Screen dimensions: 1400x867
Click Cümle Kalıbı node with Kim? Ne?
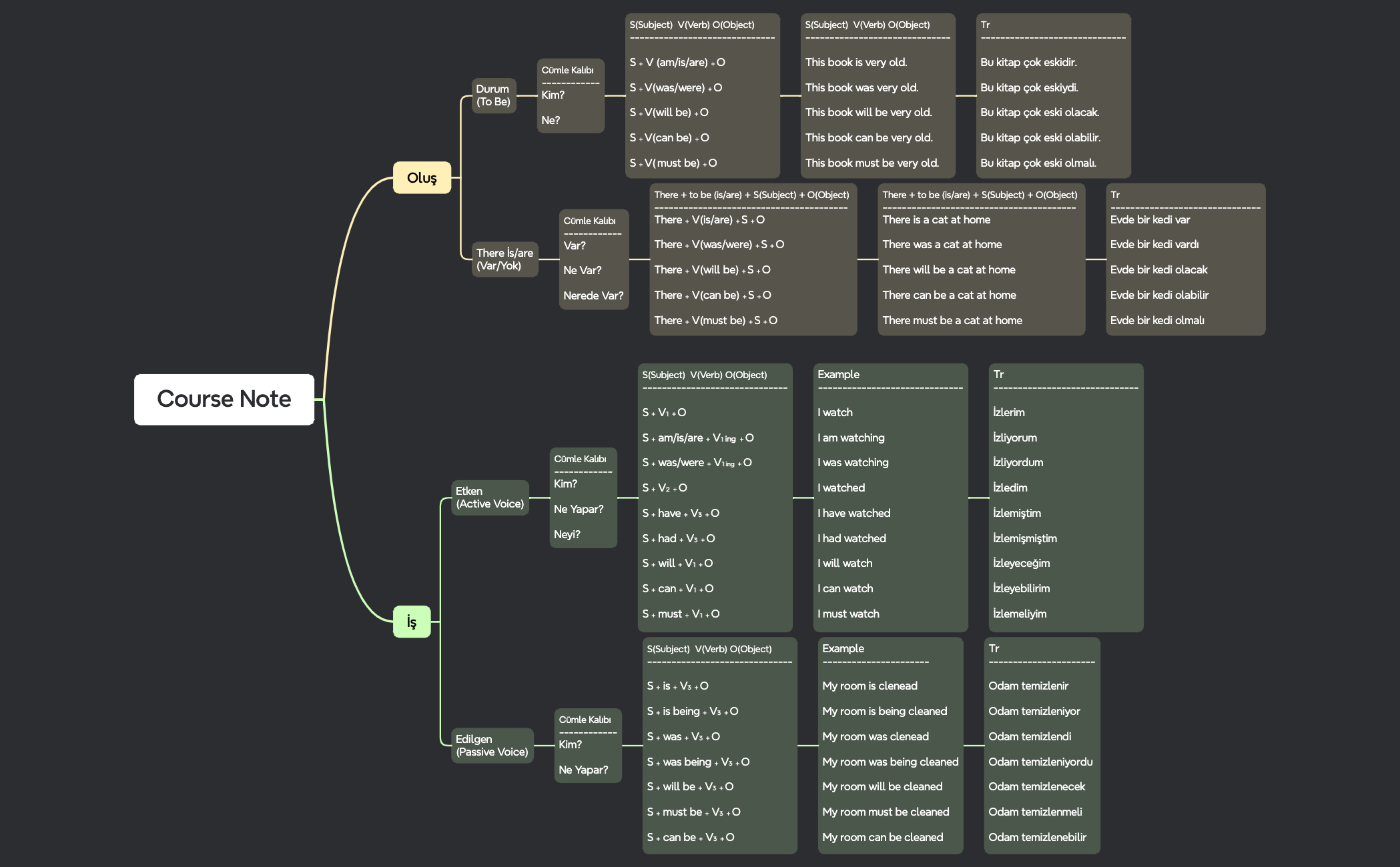point(570,95)
